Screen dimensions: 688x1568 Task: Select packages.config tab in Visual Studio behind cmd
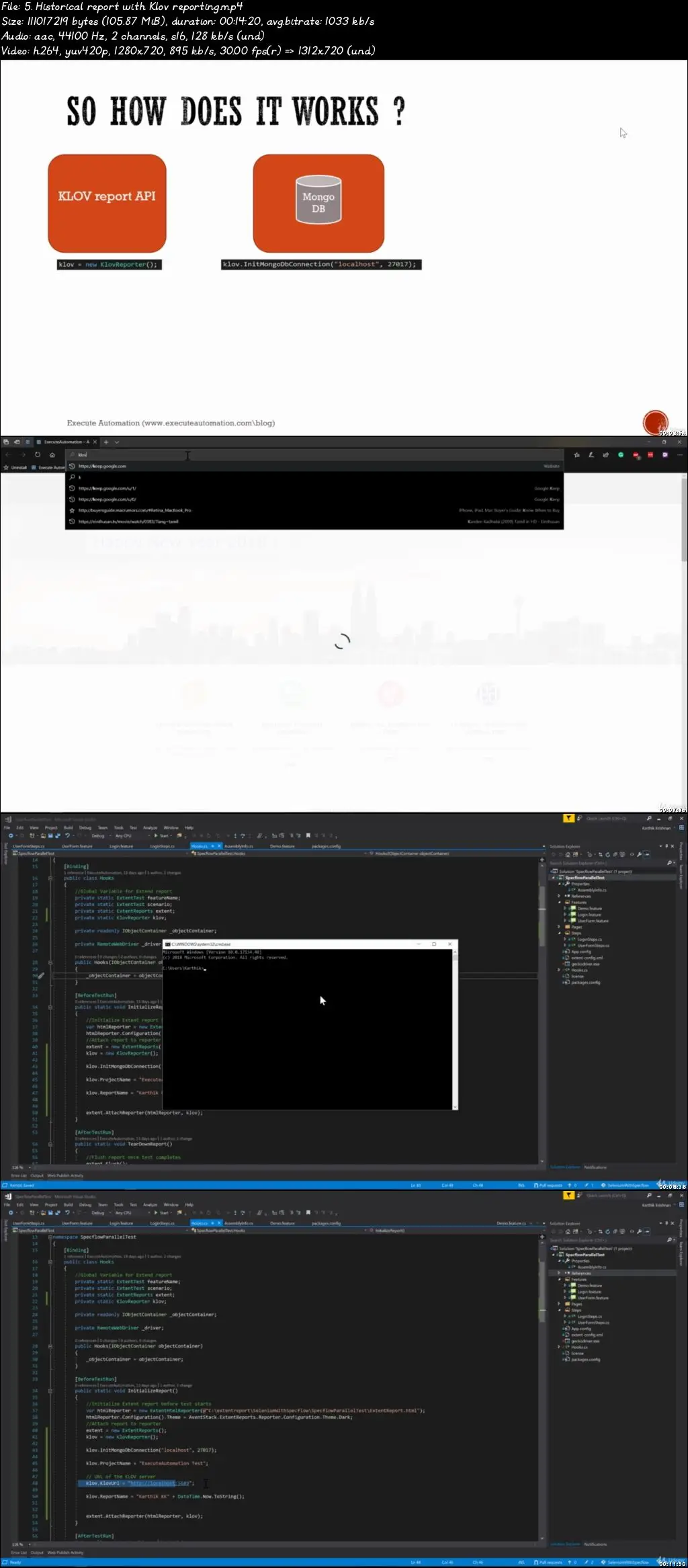pos(326,846)
